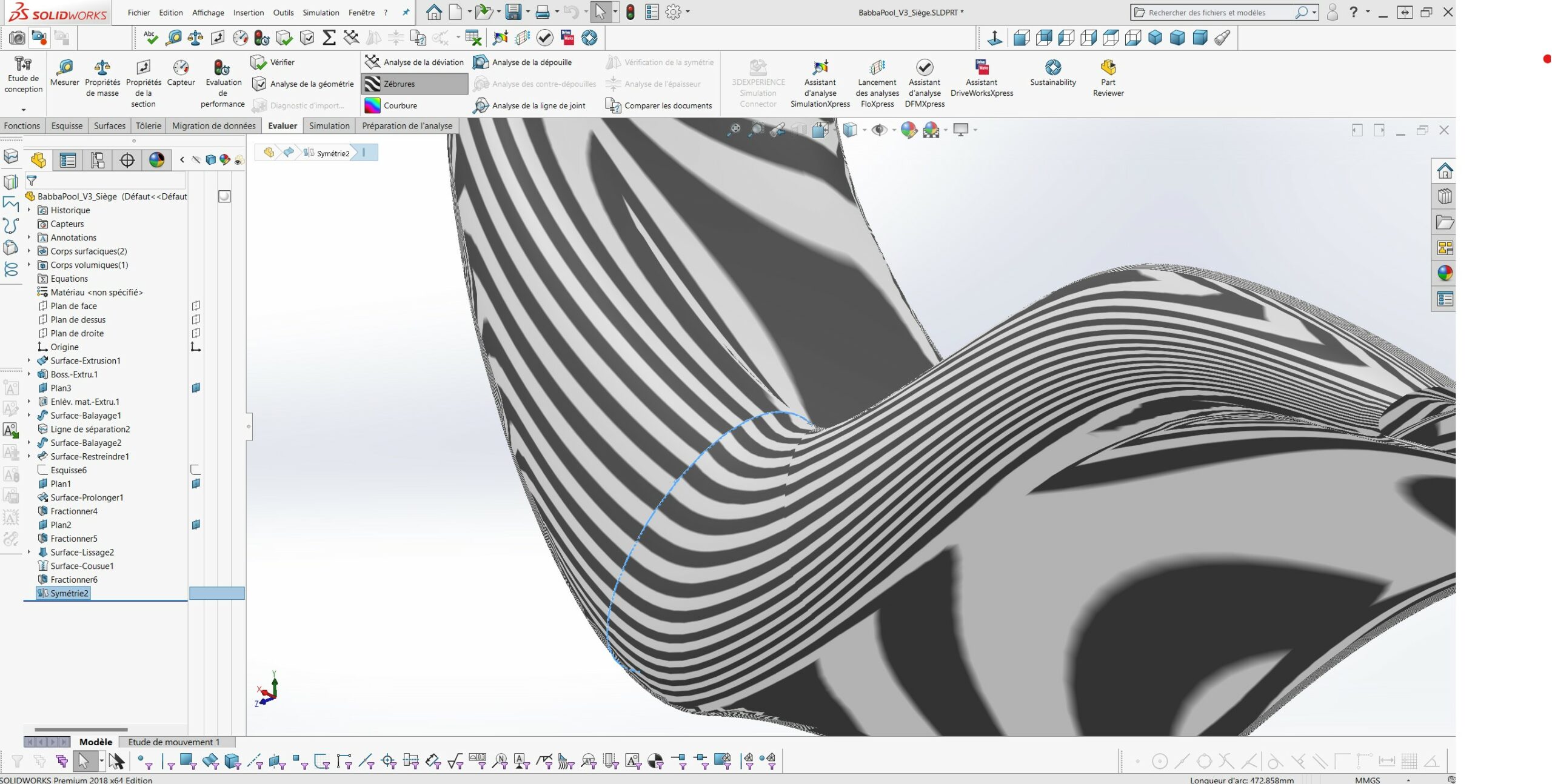Select Surface-Cousue1 feature
Screen dimensions: 1552x784
pos(76,566)
